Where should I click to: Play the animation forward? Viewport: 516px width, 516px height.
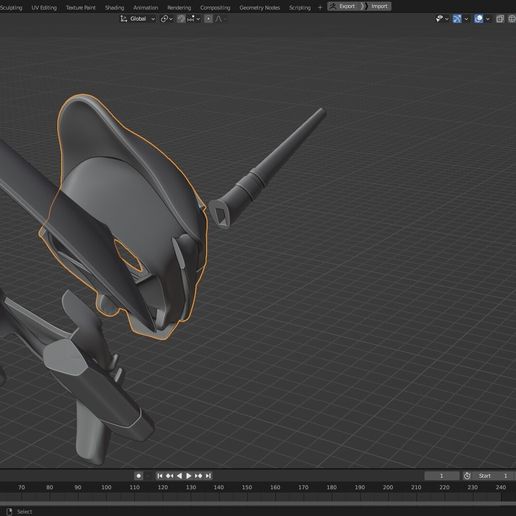(188, 476)
